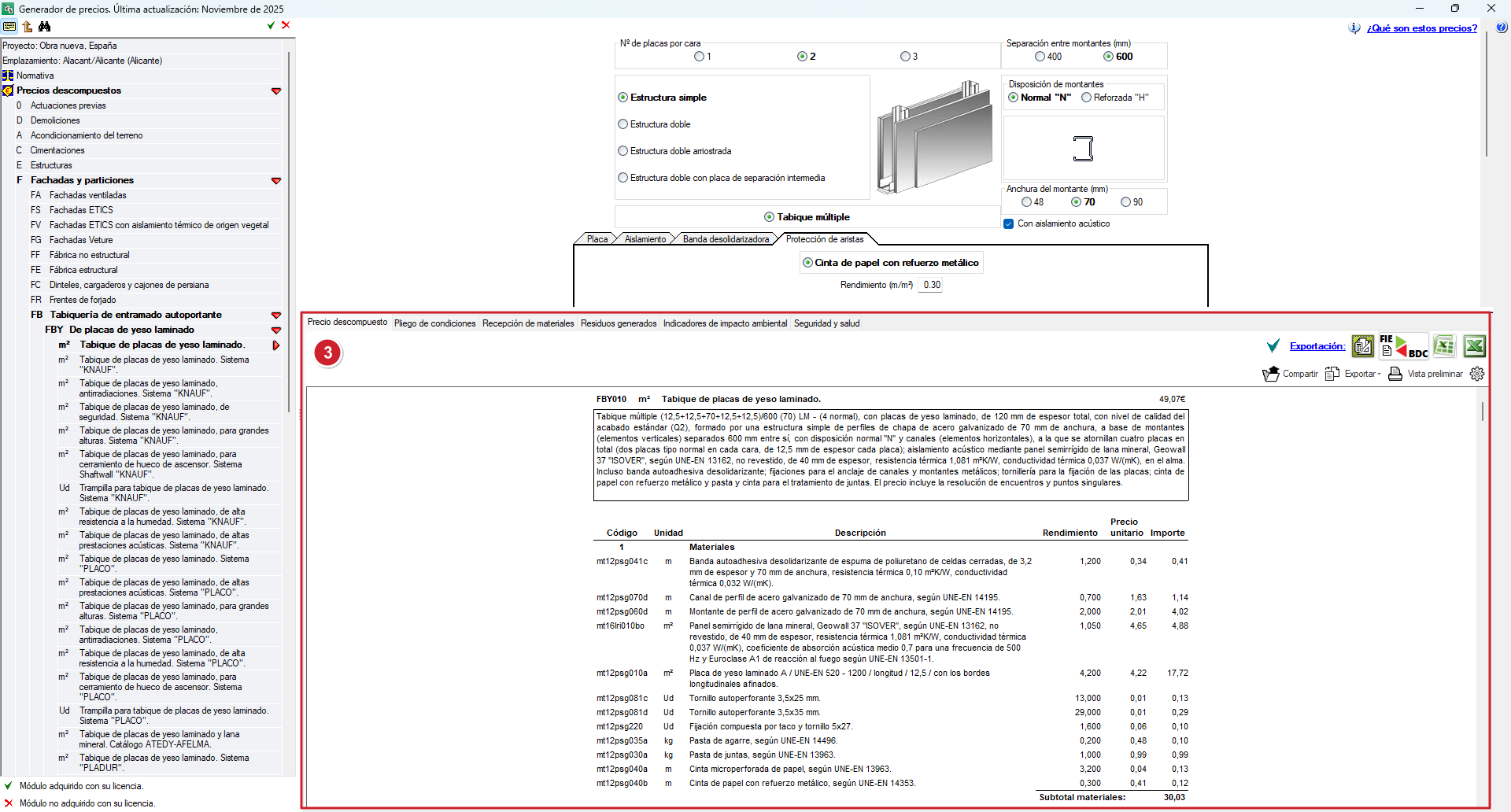Expand Demoliciones chapter

[x=55, y=120]
